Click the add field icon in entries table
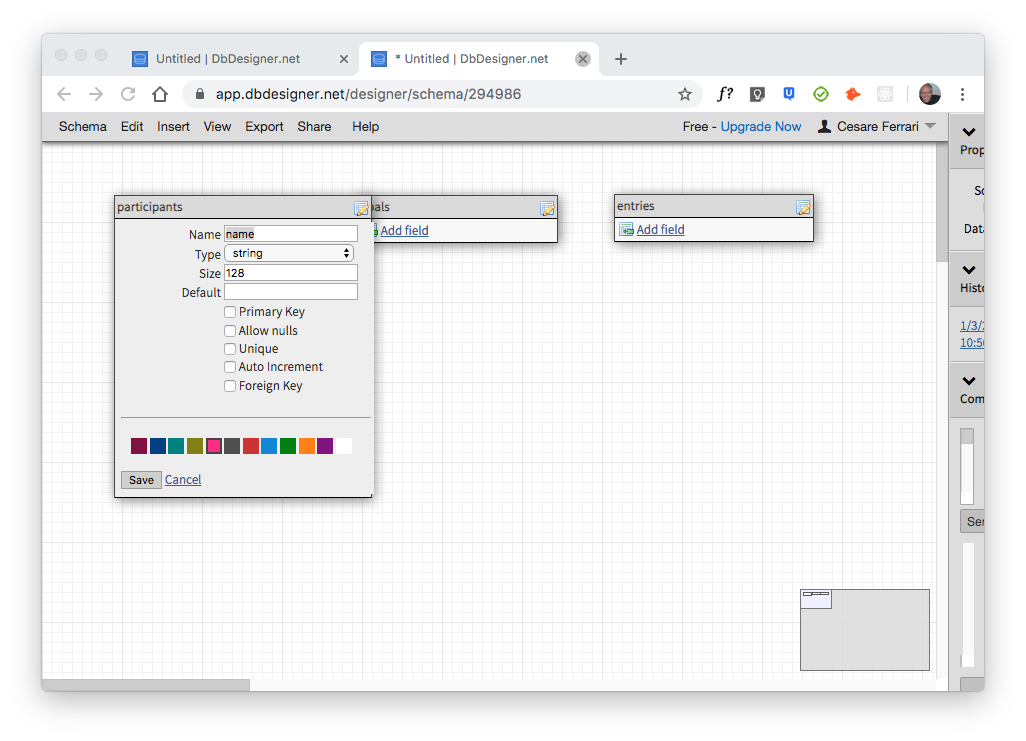This screenshot has height=741, width=1026. point(626,230)
